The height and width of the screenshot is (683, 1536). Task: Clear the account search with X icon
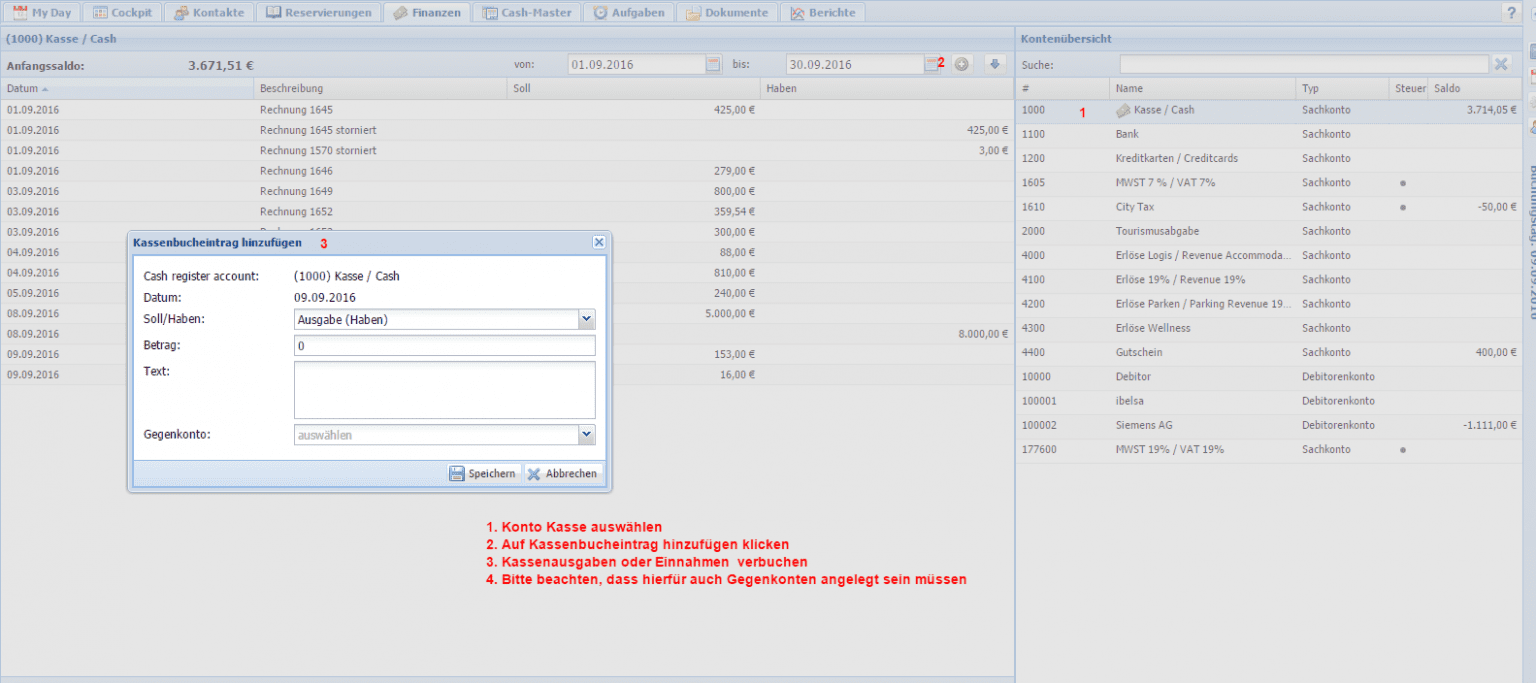tap(1500, 64)
